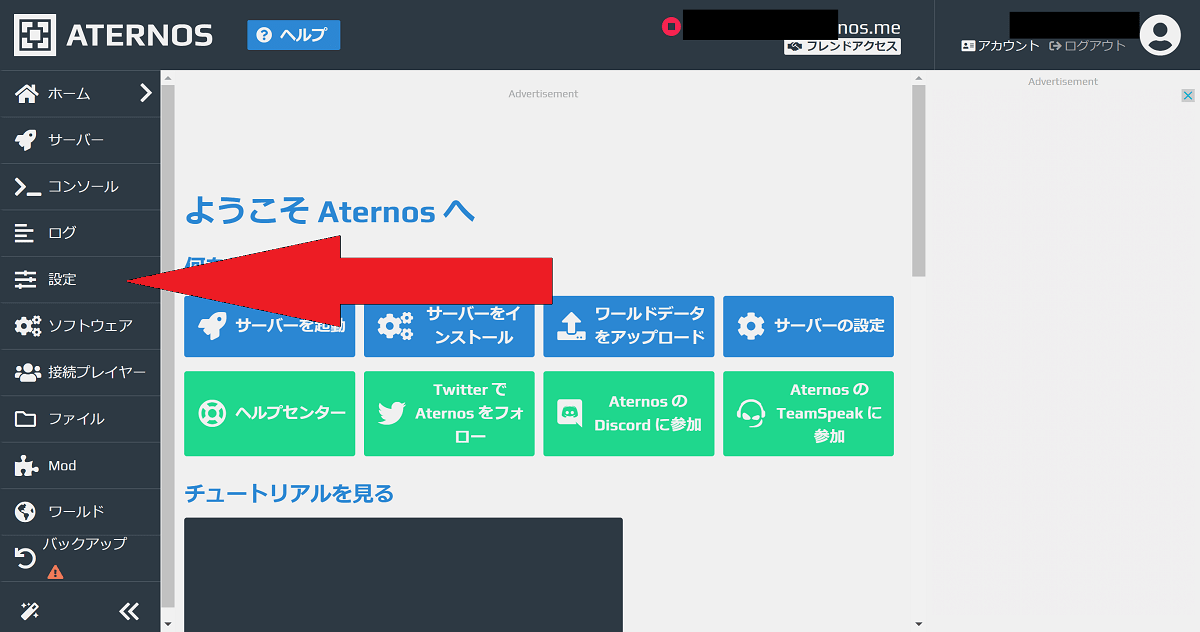Click the ATERNOS logo in the header
This screenshot has width=1200, height=632.
coord(113,35)
